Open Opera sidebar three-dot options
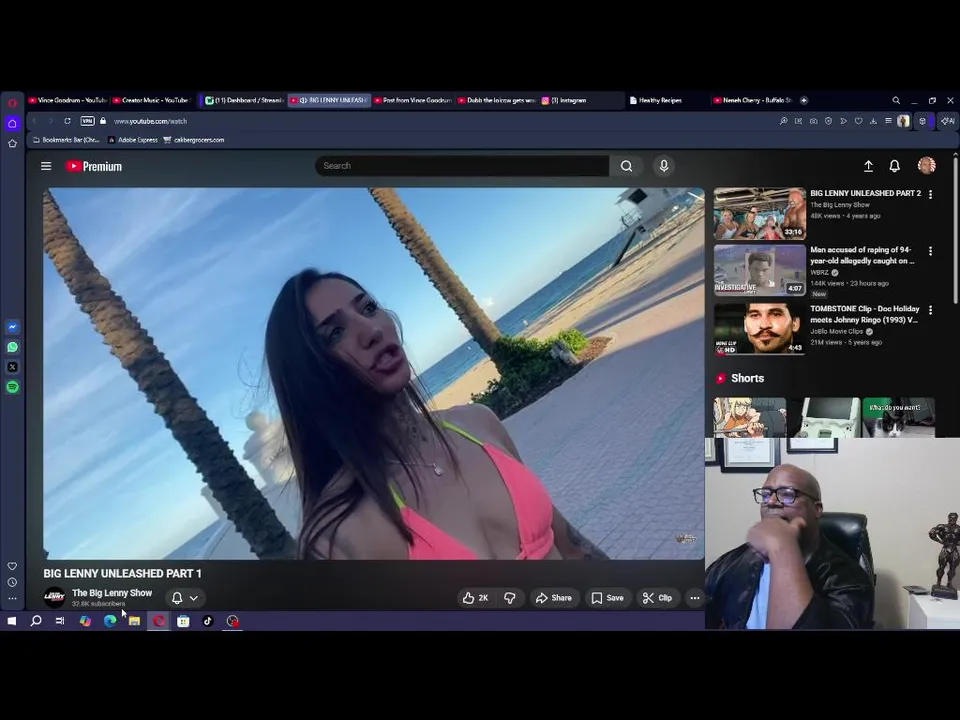960x720 pixels. tap(12, 598)
